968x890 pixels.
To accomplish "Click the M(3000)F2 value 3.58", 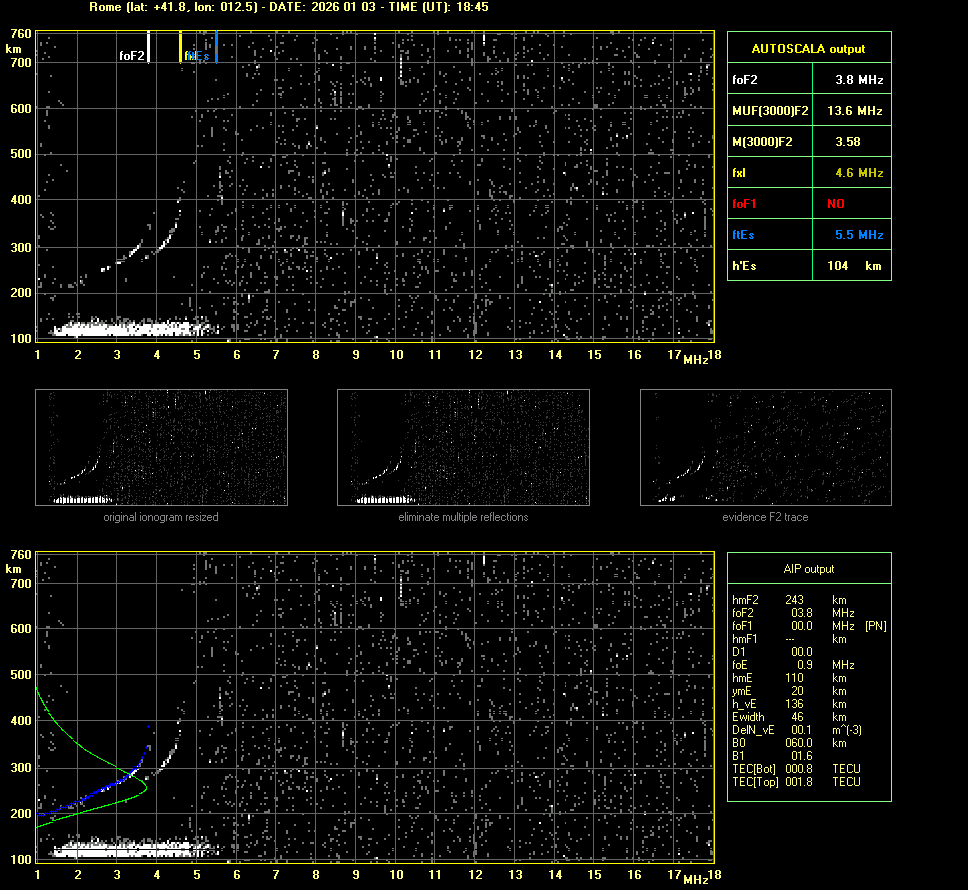I will [x=848, y=141].
